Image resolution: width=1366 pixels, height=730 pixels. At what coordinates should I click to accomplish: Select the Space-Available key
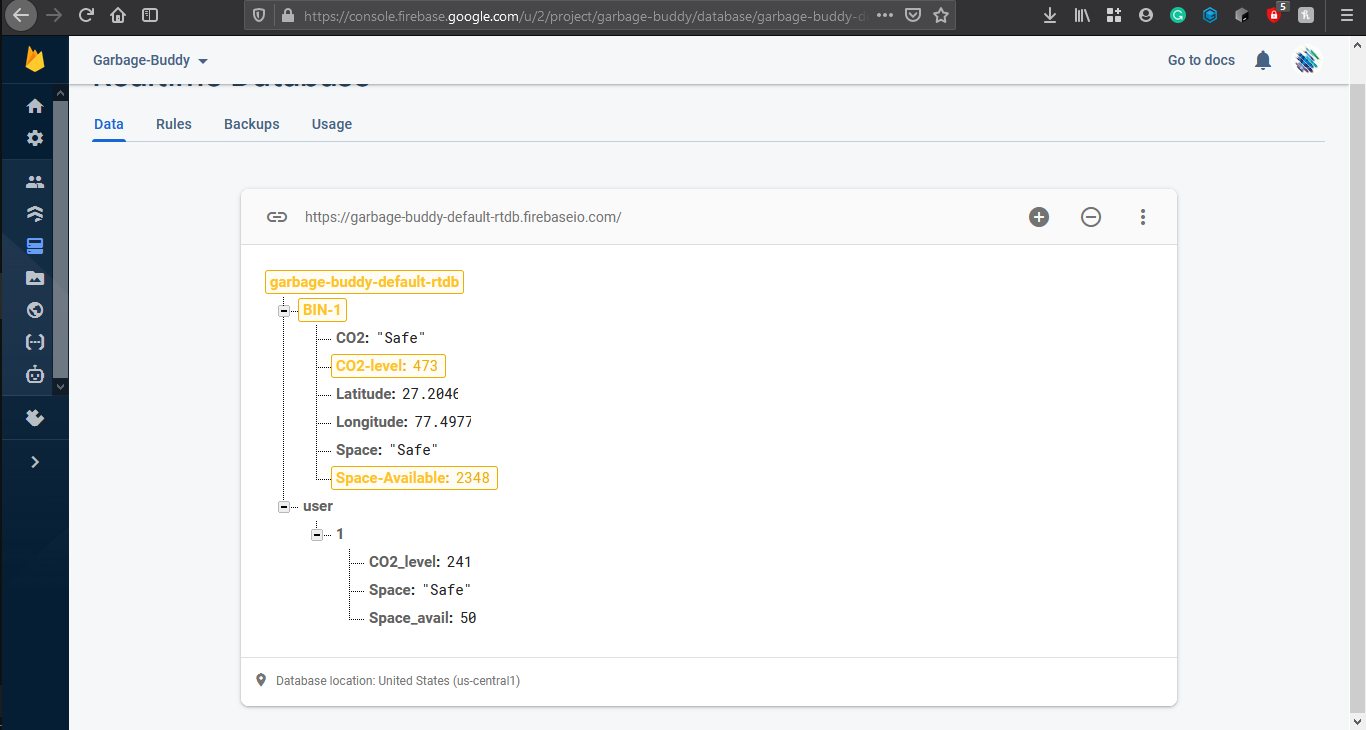(392, 478)
